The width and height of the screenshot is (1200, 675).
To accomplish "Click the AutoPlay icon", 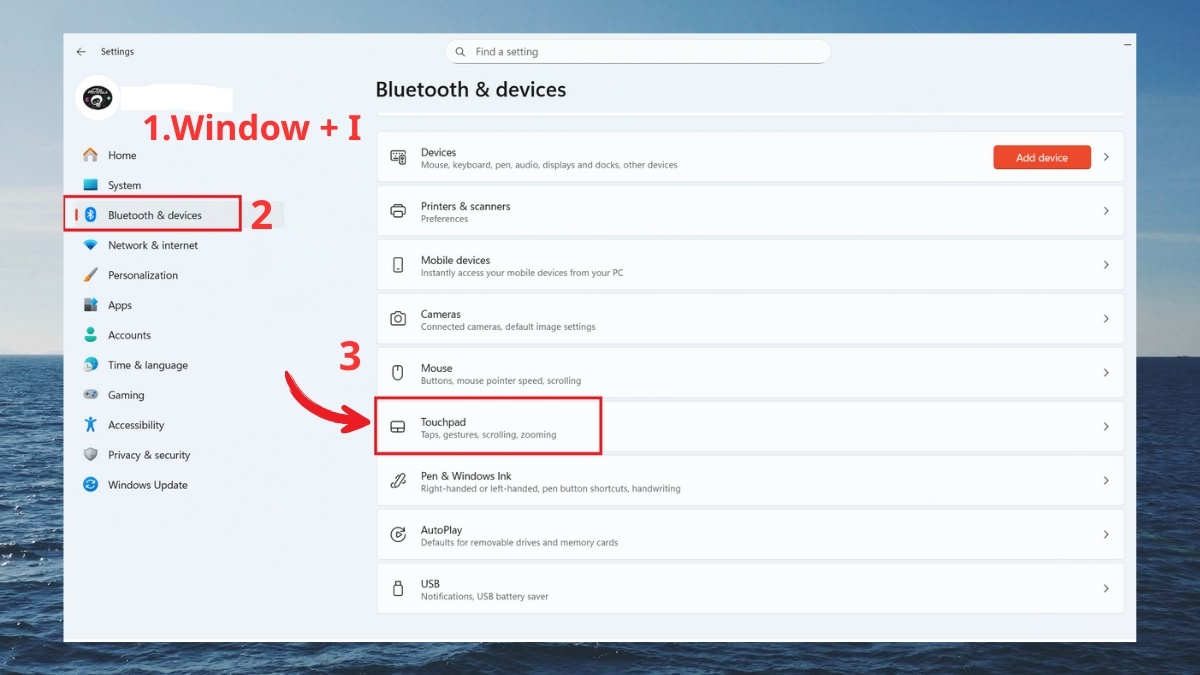I will (398, 535).
